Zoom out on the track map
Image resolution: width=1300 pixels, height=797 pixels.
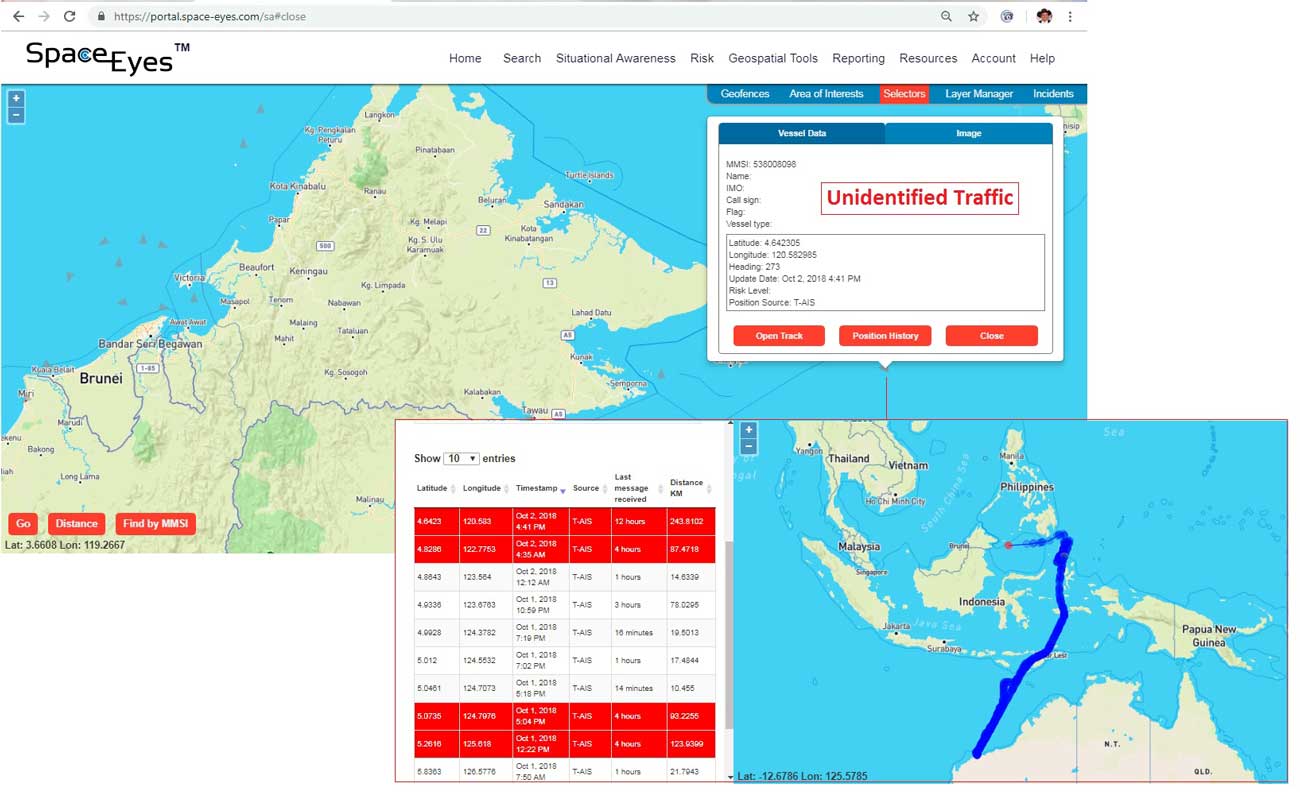[x=748, y=446]
